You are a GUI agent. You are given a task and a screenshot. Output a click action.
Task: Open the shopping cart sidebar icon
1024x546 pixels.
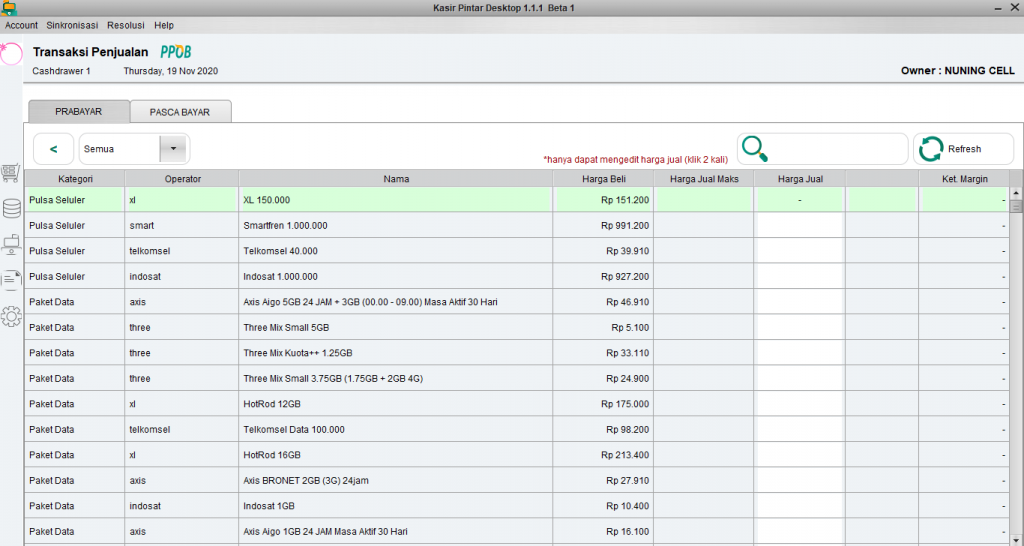[11, 173]
